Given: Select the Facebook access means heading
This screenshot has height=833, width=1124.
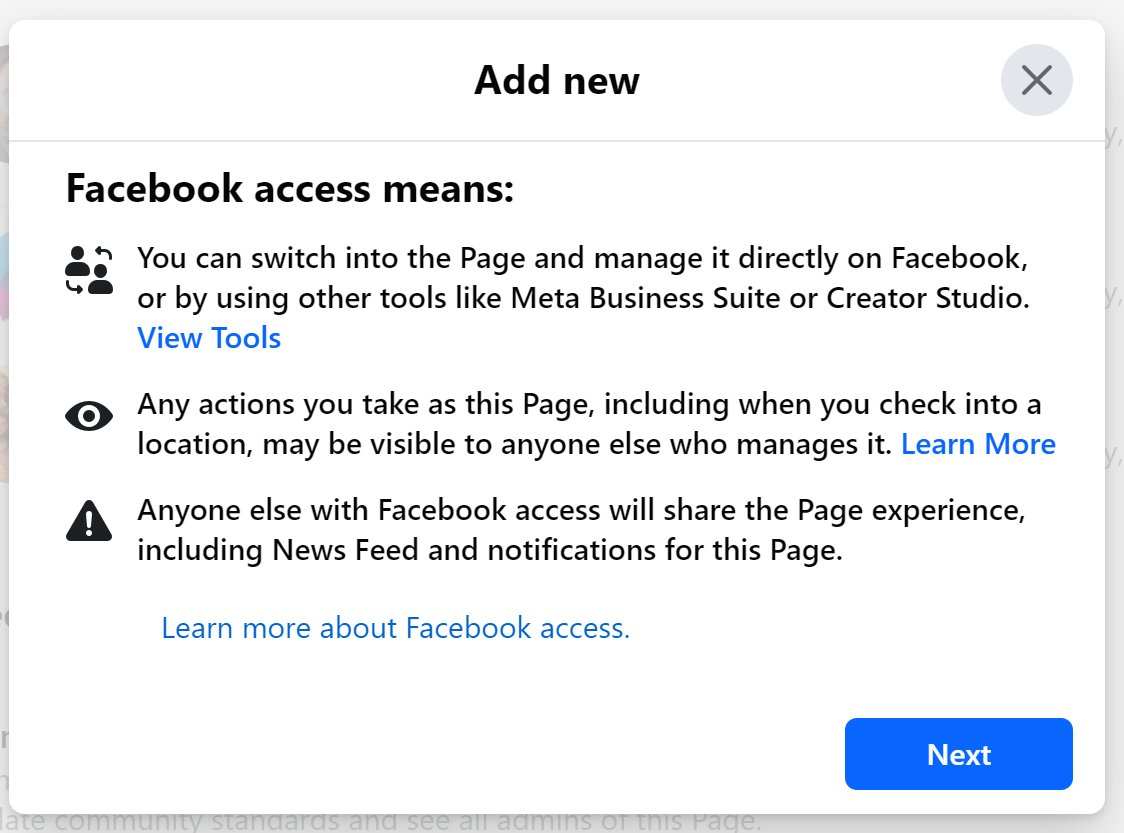Looking at the screenshot, I should tap(290, 189).
